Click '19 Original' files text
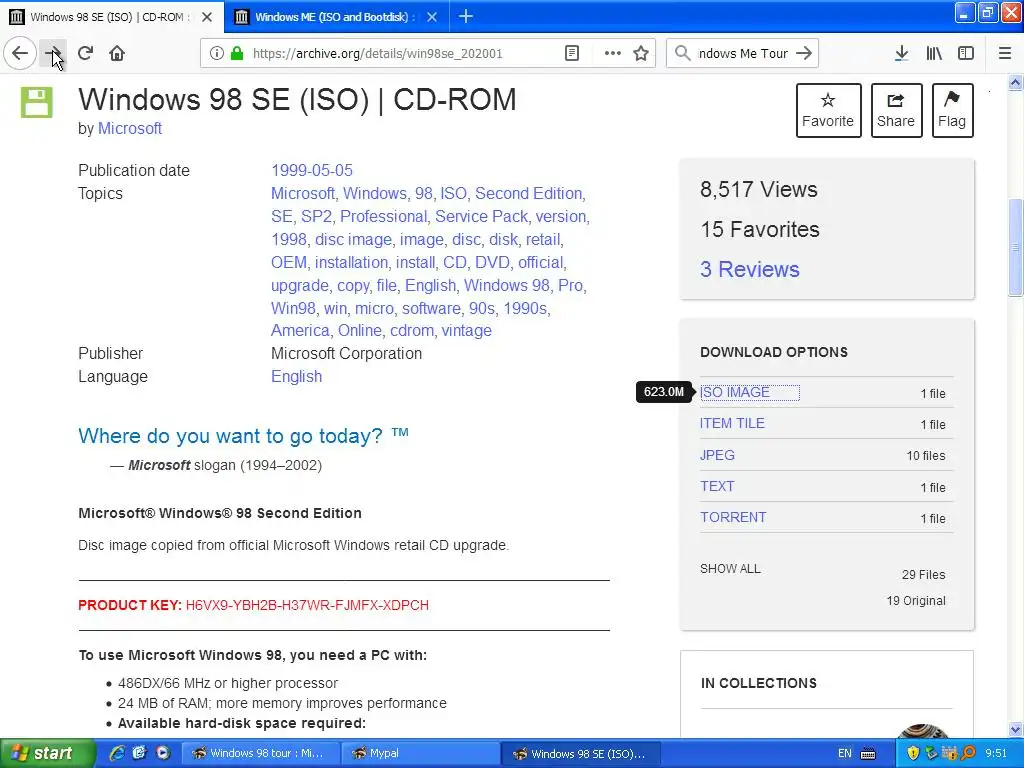Image resolution: width=1024 pixels, height=768 pixels. pos(916,601)
